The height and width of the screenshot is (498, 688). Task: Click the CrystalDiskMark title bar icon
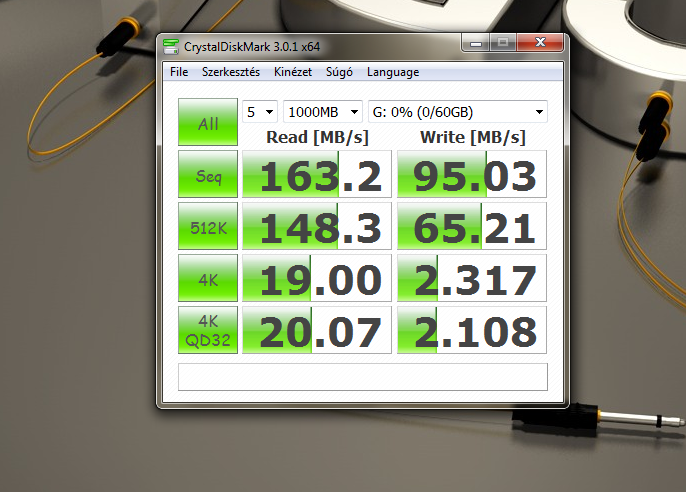pyautogui.click(x=171, y=47)
